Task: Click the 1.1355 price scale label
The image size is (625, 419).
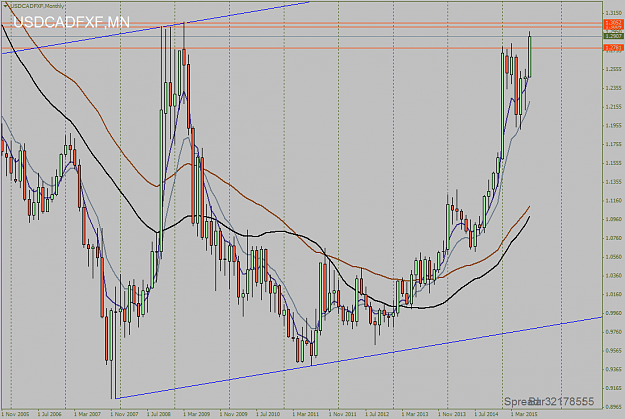Action: click(613, 182)
